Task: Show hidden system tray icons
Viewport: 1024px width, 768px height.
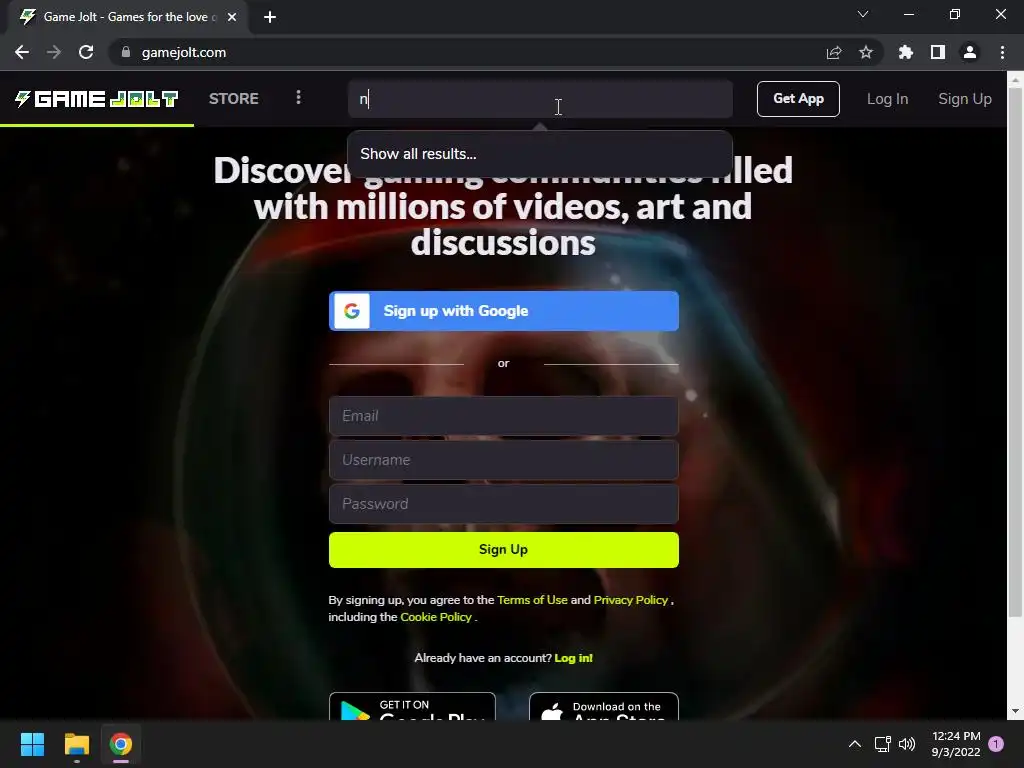Action: [x=854, y=744]
